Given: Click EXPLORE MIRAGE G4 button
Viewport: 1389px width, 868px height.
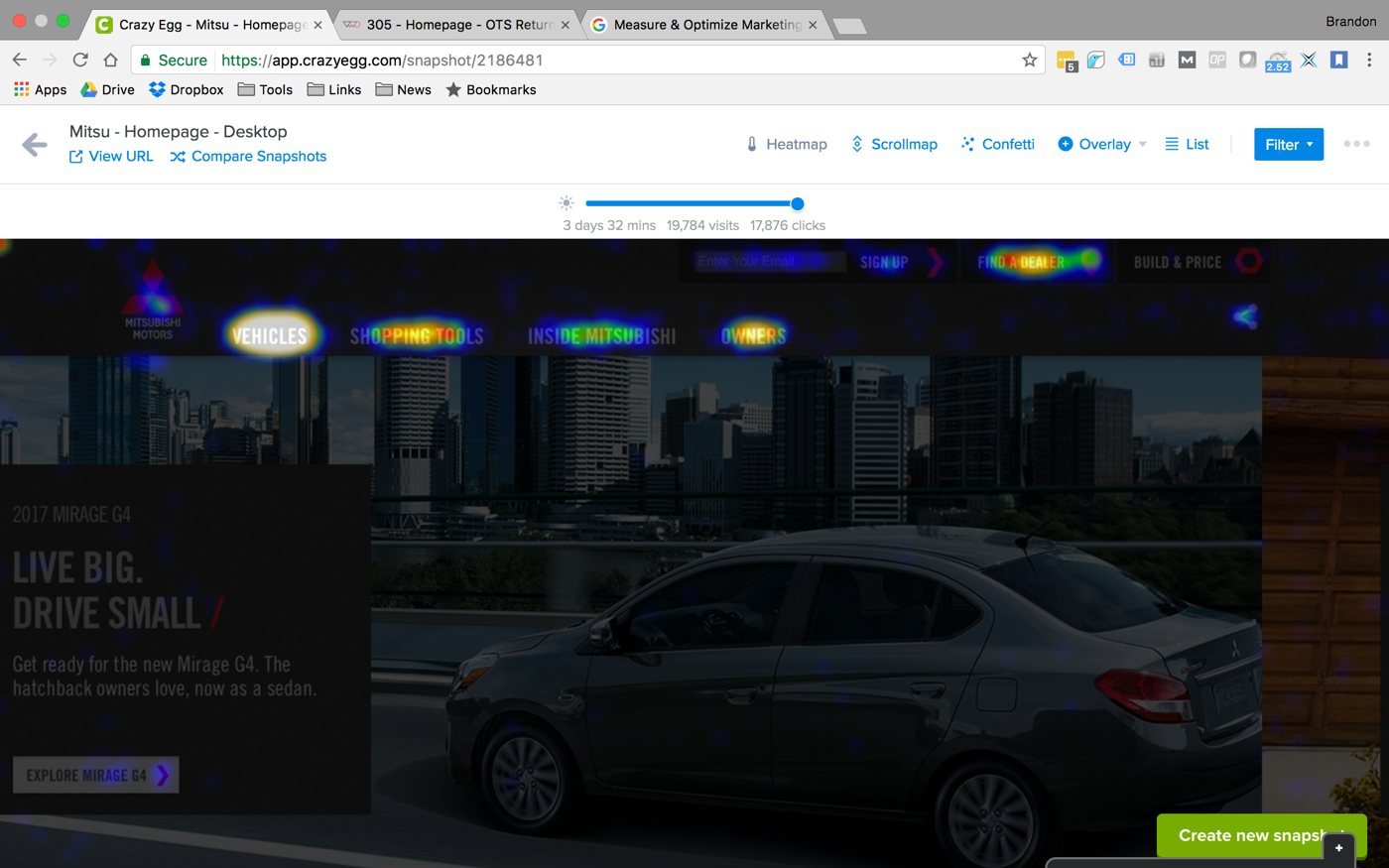Looking at the screenshot, I should click(96, 775).
